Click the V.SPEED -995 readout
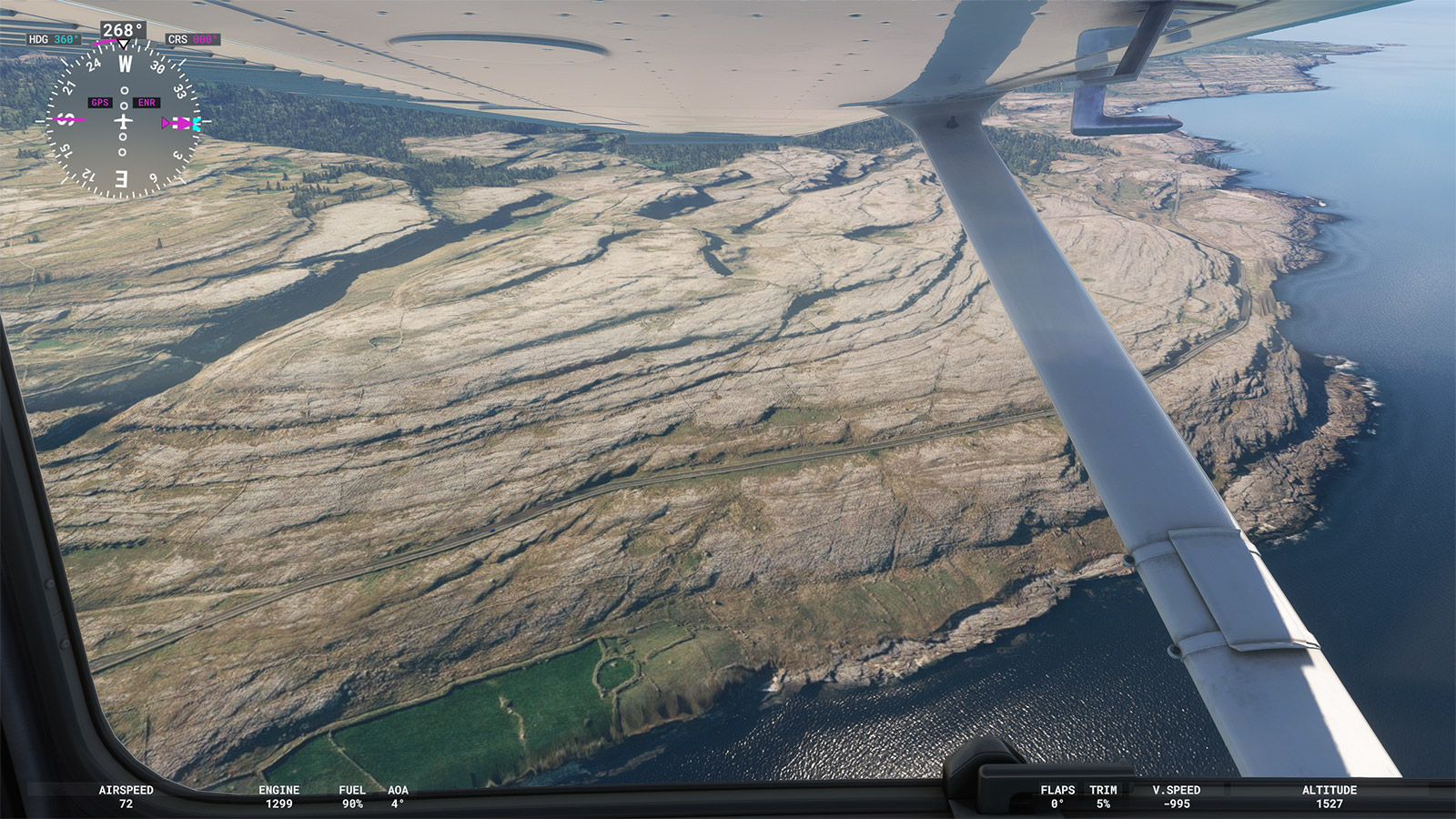The width and height of the screenshot is (1456, 819). point(1176,797)
